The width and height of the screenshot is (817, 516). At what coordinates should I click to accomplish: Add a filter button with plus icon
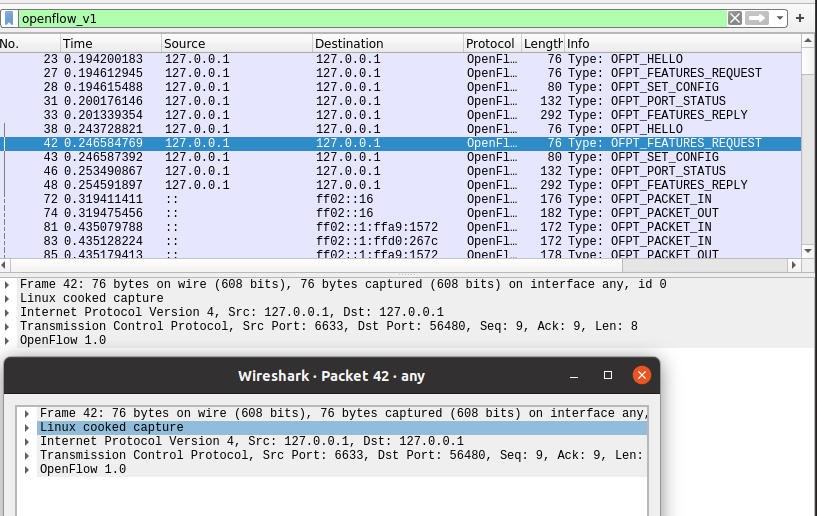(x=800, y=19)
